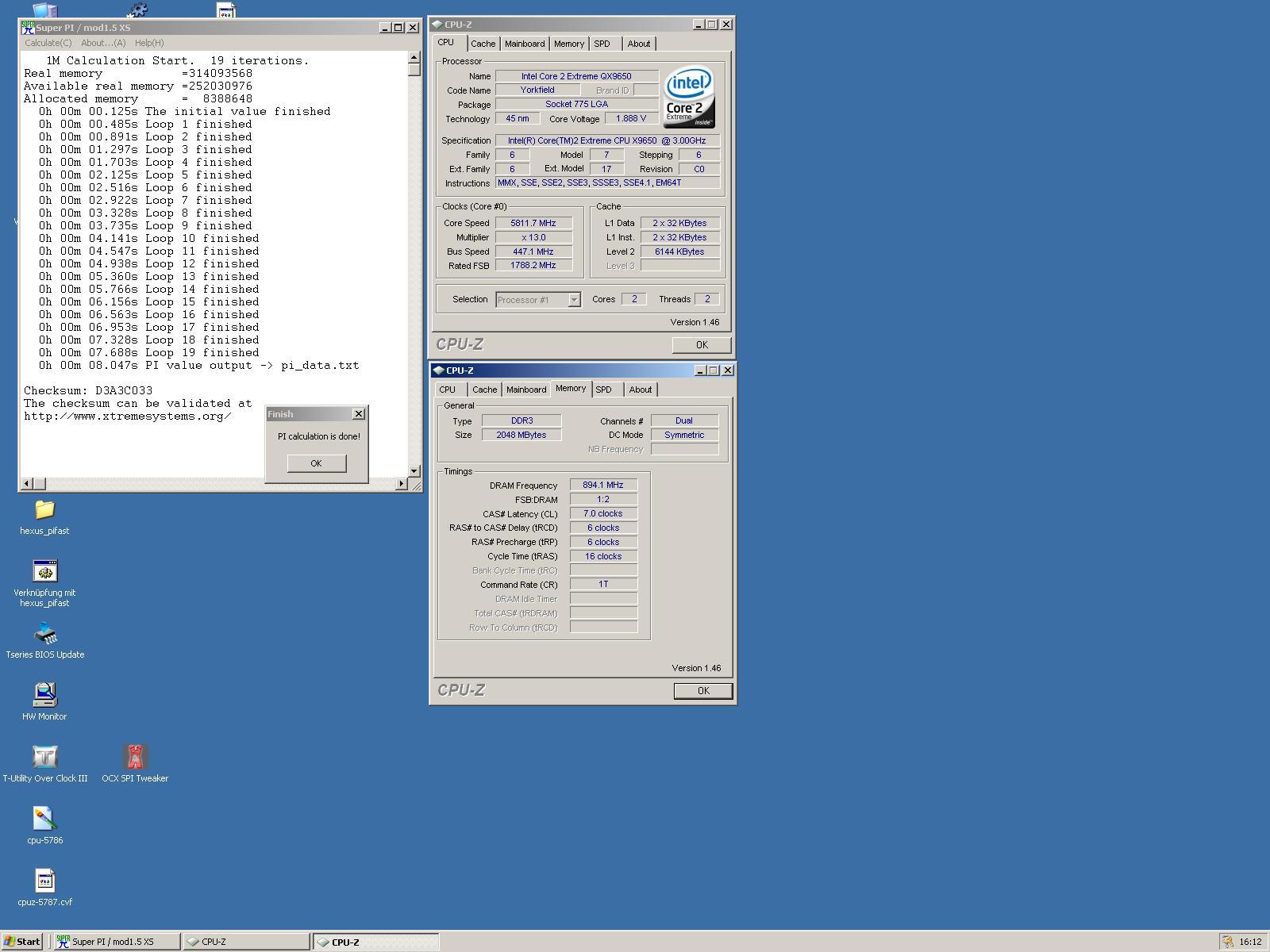Open OCX SPI Tweaker icon

pos(135,757)
